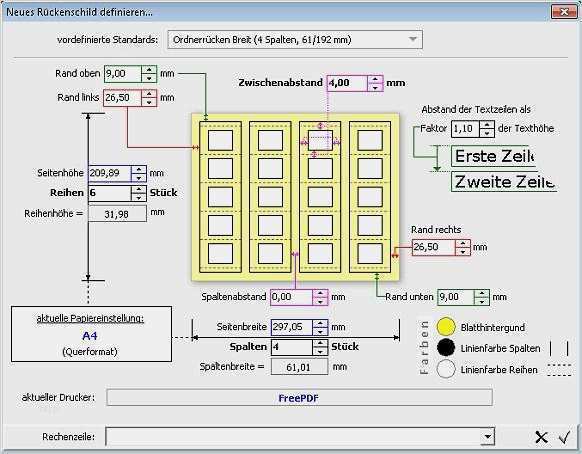Viewport: 582px width, 454px height.
Task: Increase Rand unten value with up arrow
Action: pyautogui.click(x=482, y=293)
